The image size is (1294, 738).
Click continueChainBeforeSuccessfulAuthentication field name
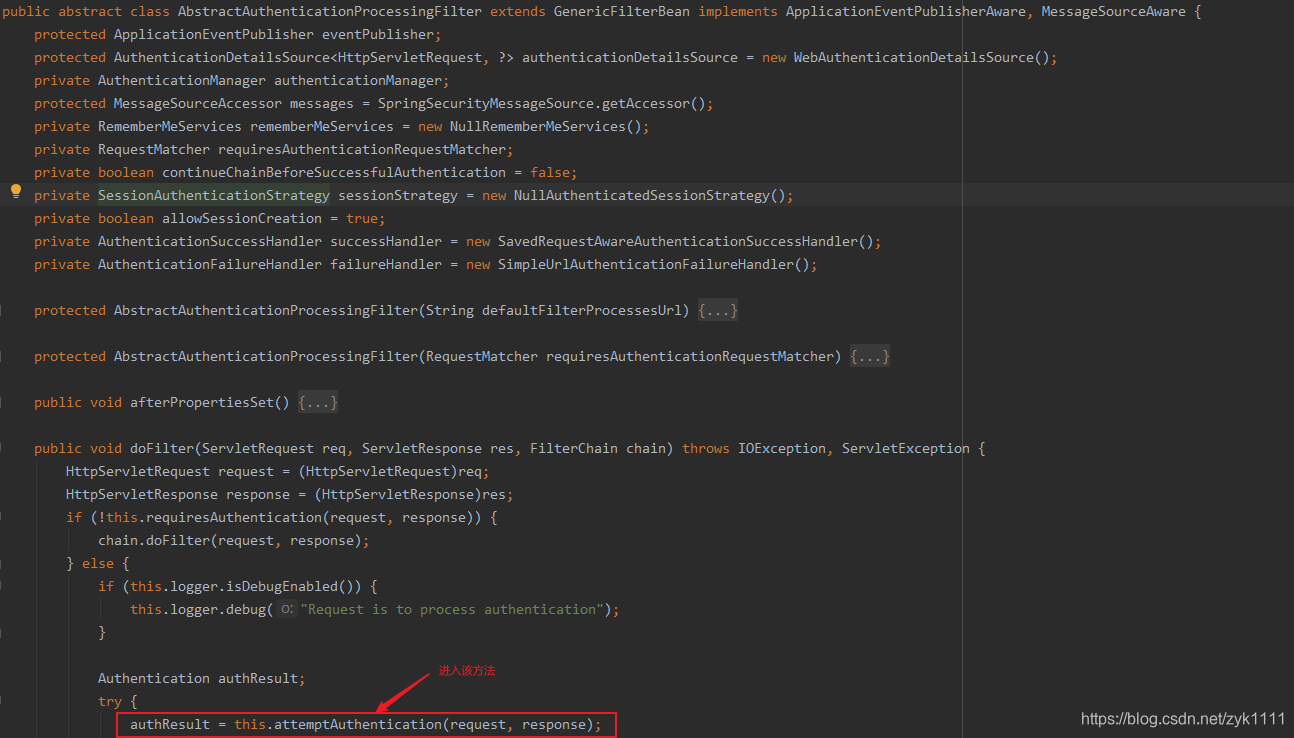333,173
